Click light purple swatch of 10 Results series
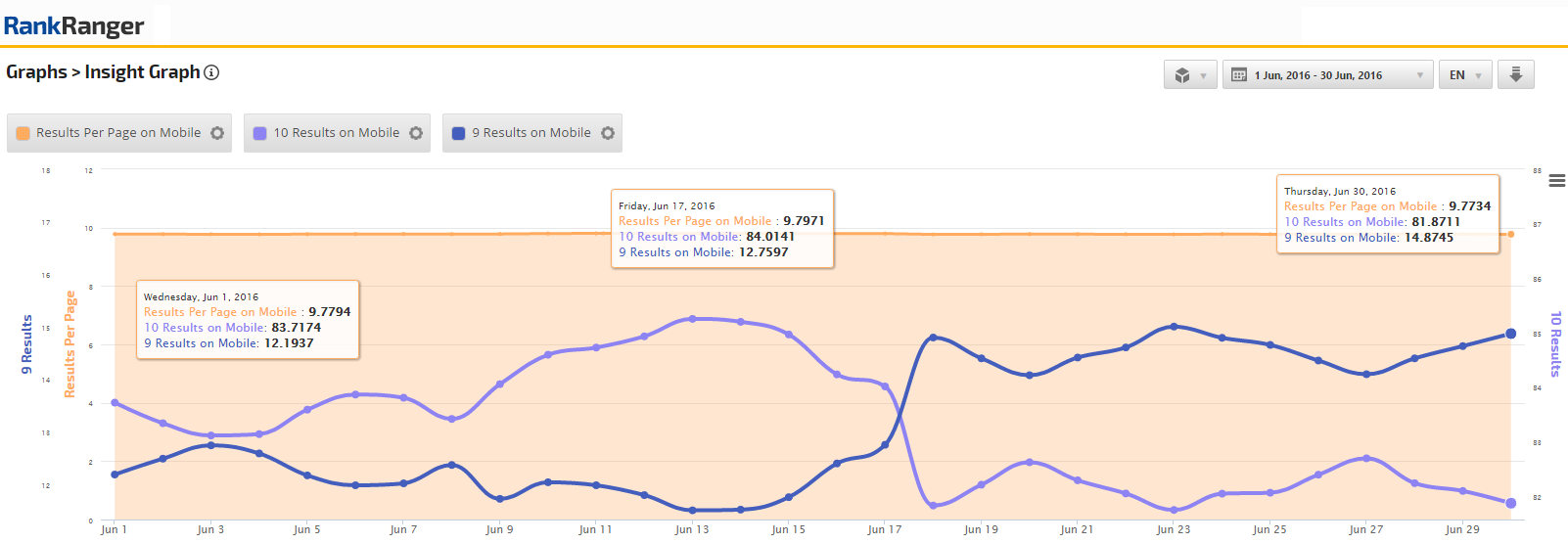 tap(260, 133)
